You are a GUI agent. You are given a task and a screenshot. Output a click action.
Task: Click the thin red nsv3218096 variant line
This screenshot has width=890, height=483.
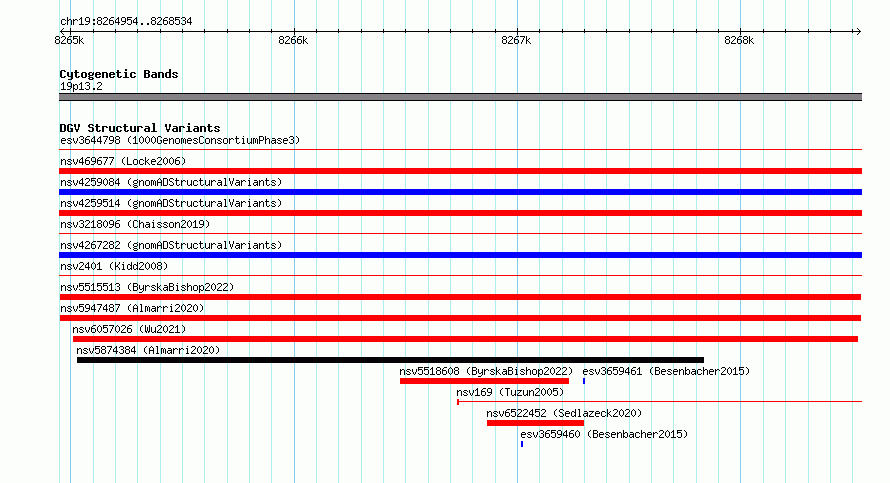coord(460,234)
